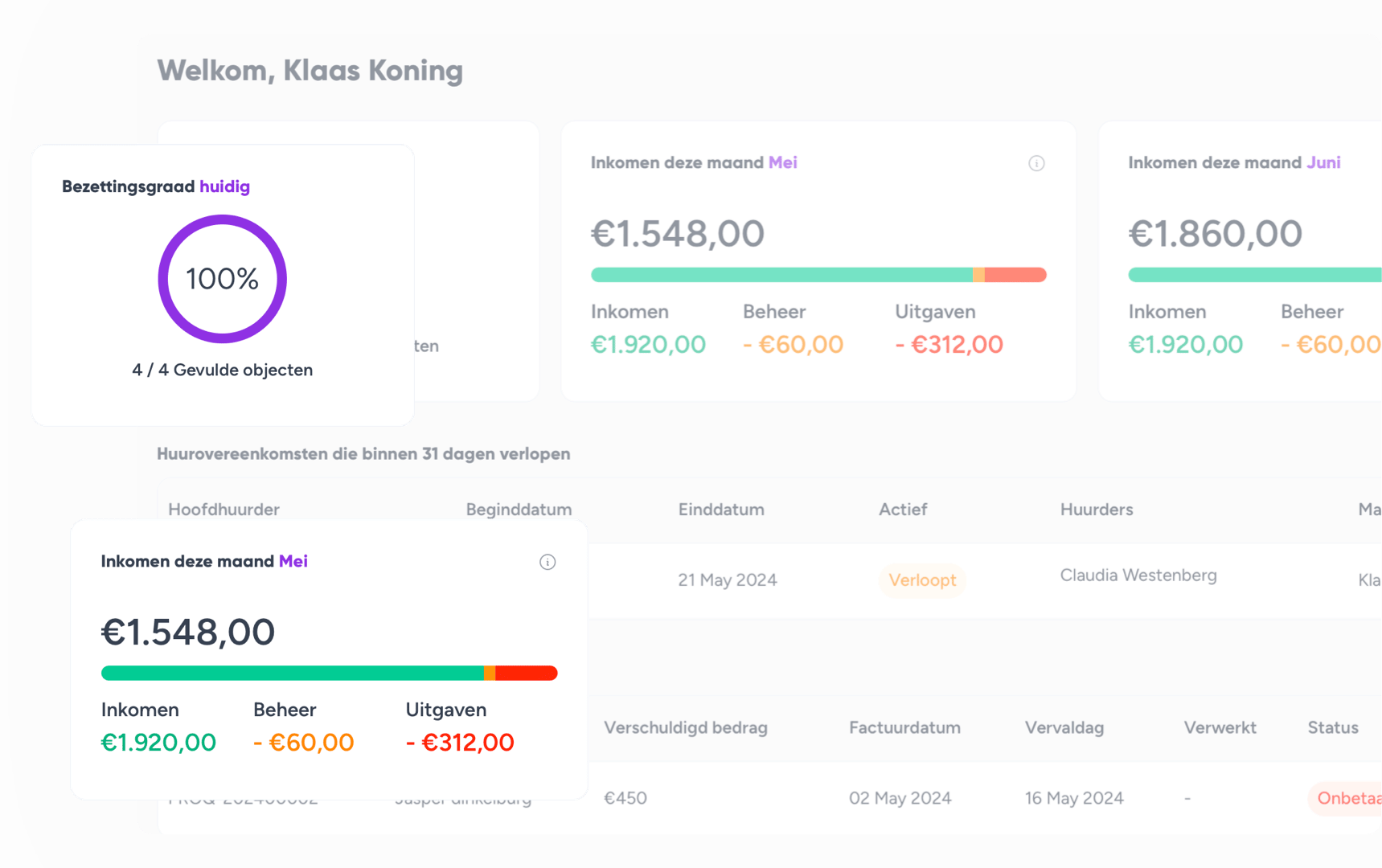Click the Einddatum column header

(721, 510)
